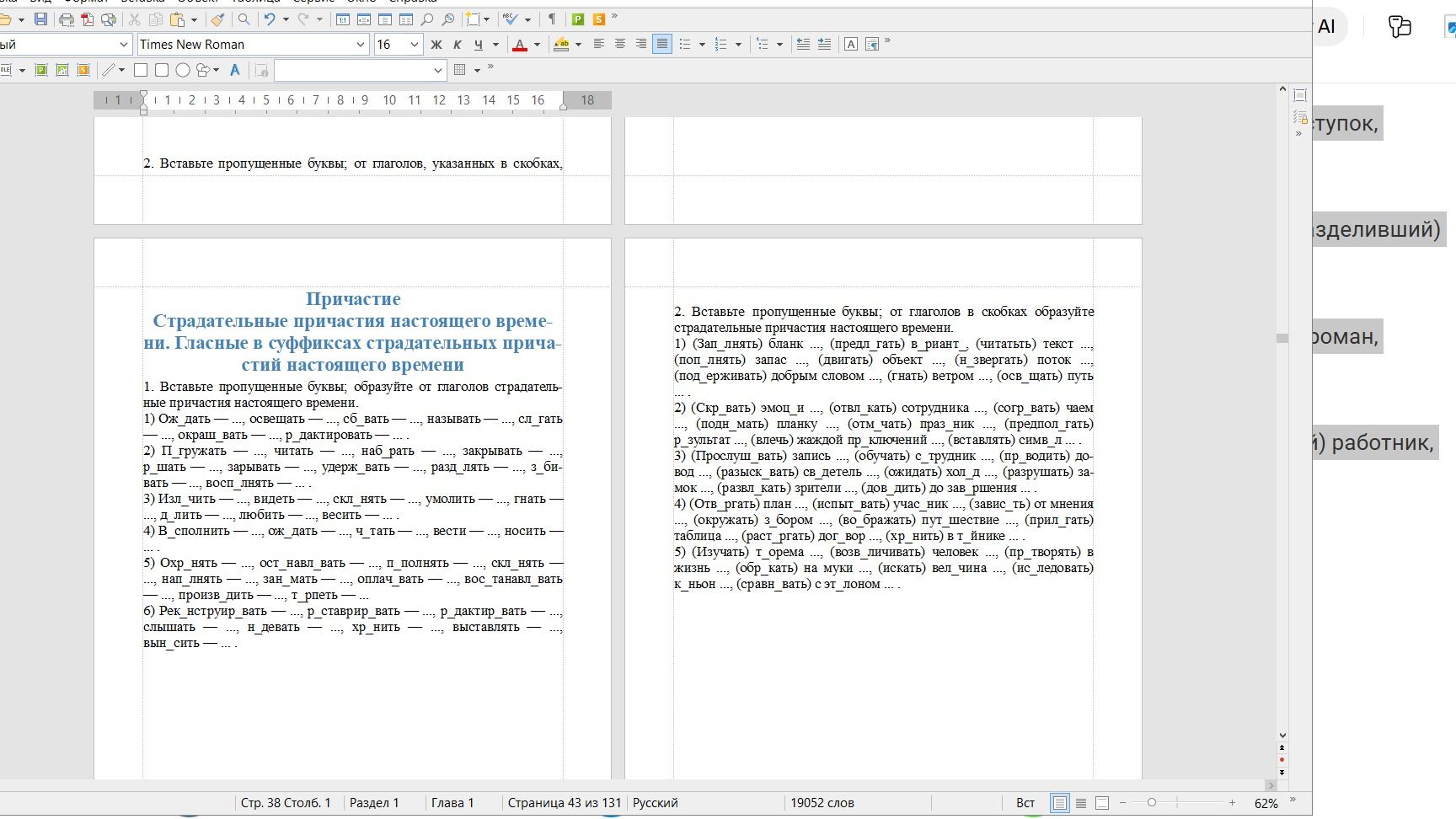
Task: Toggle italic (К) formatting
Action: [458, 45]
